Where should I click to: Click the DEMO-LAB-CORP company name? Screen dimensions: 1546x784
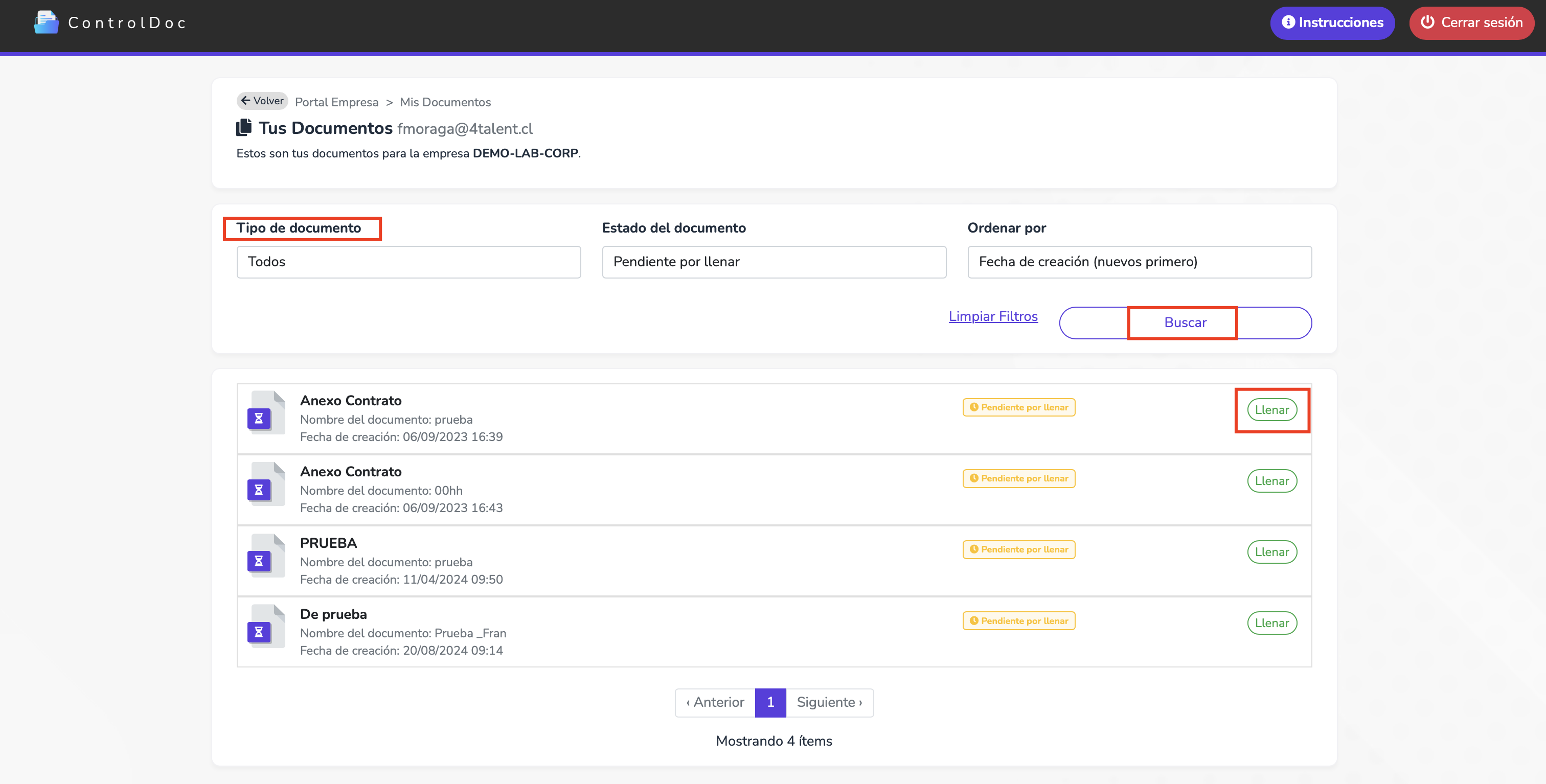point(525,153)
